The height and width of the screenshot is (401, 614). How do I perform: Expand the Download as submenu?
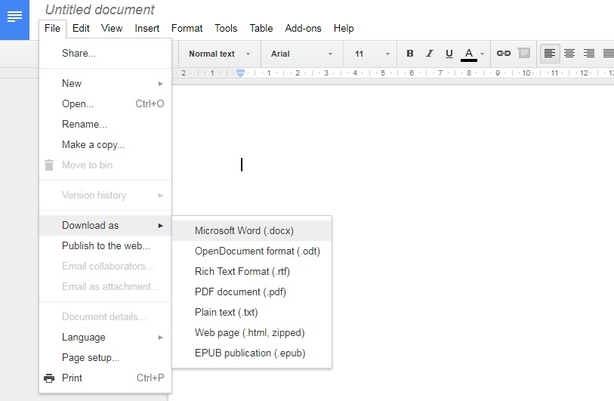coord(105,226)
